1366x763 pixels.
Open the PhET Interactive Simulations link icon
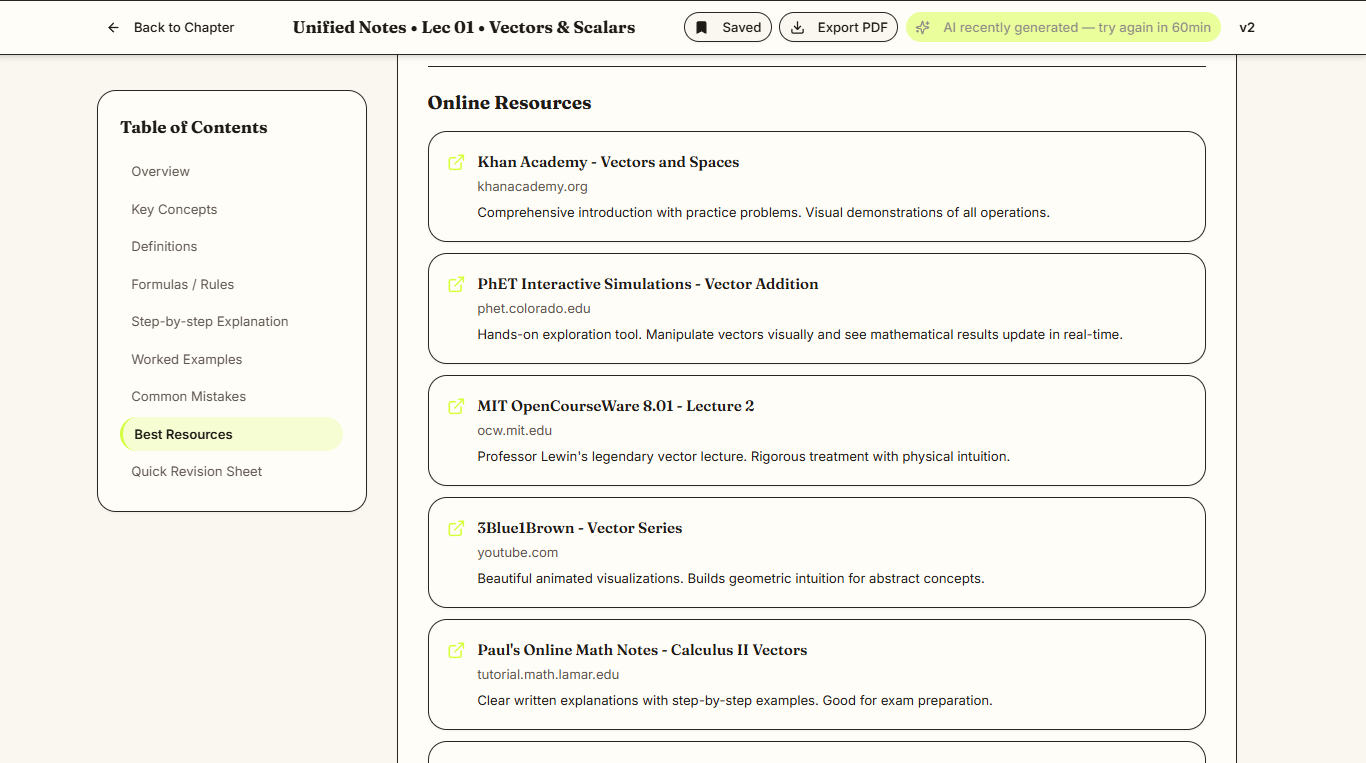[456, 284]
